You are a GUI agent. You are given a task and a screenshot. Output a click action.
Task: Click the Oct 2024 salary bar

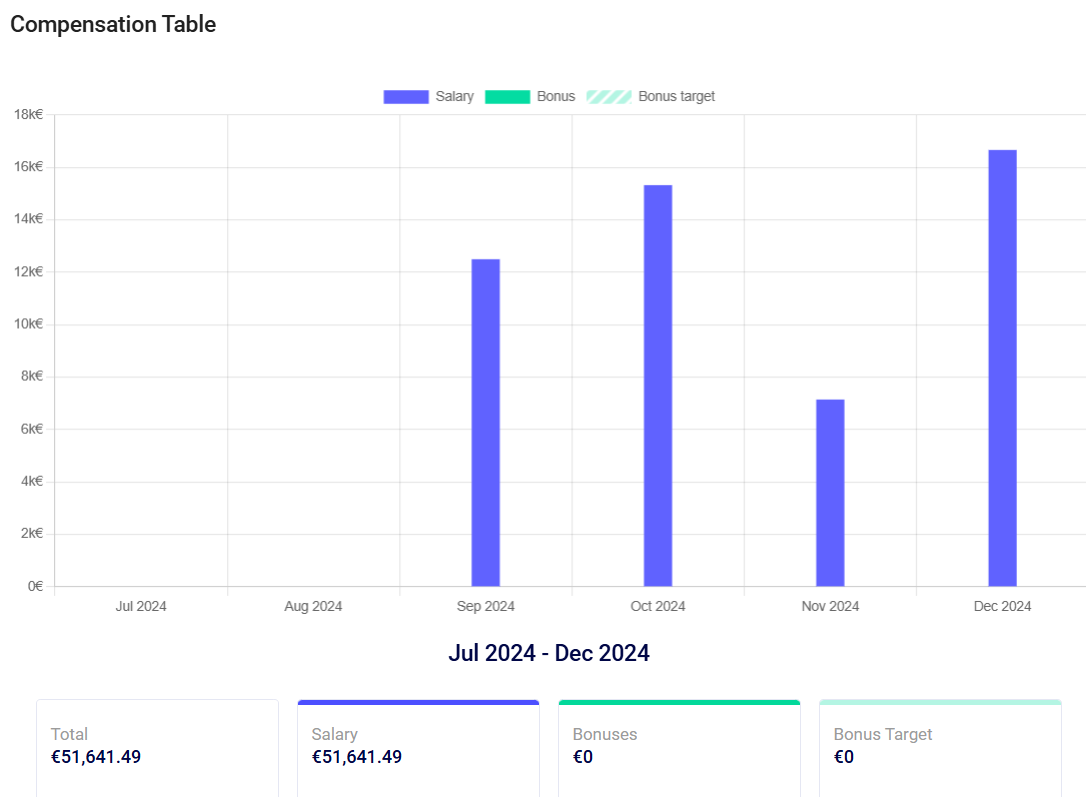(658, 385)
